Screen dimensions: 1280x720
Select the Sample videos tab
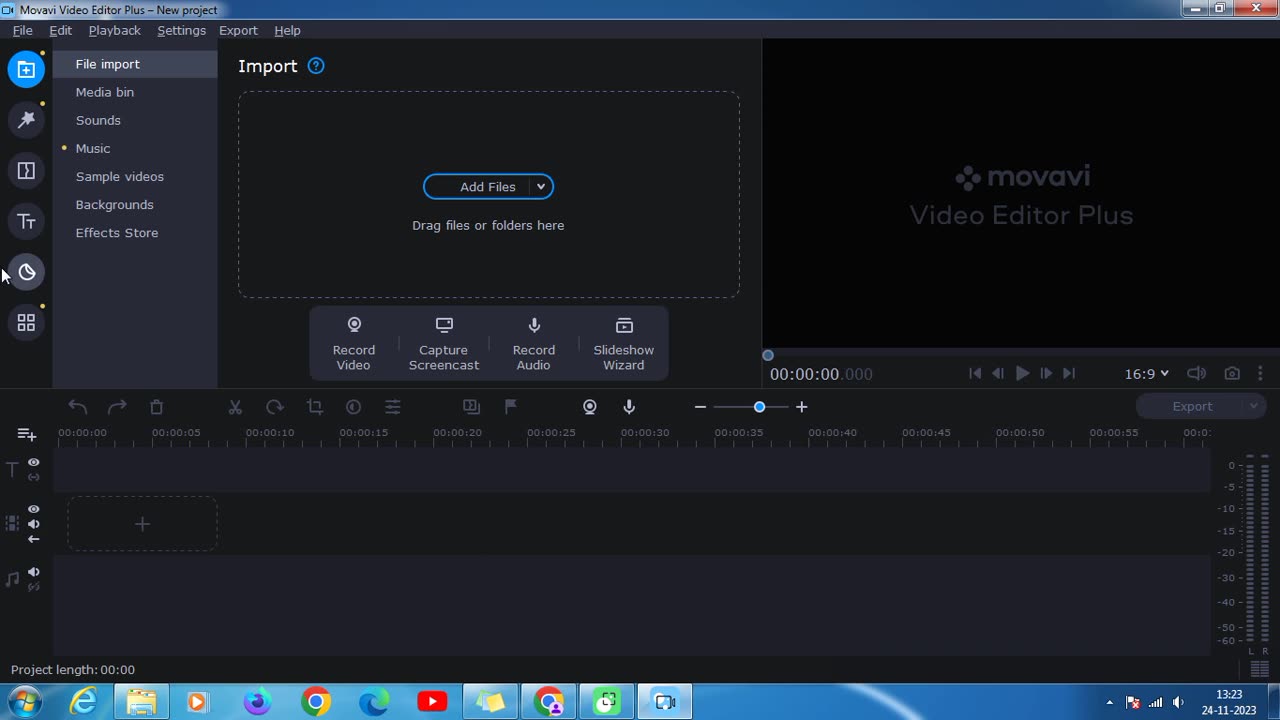click(x=135, y=176)
